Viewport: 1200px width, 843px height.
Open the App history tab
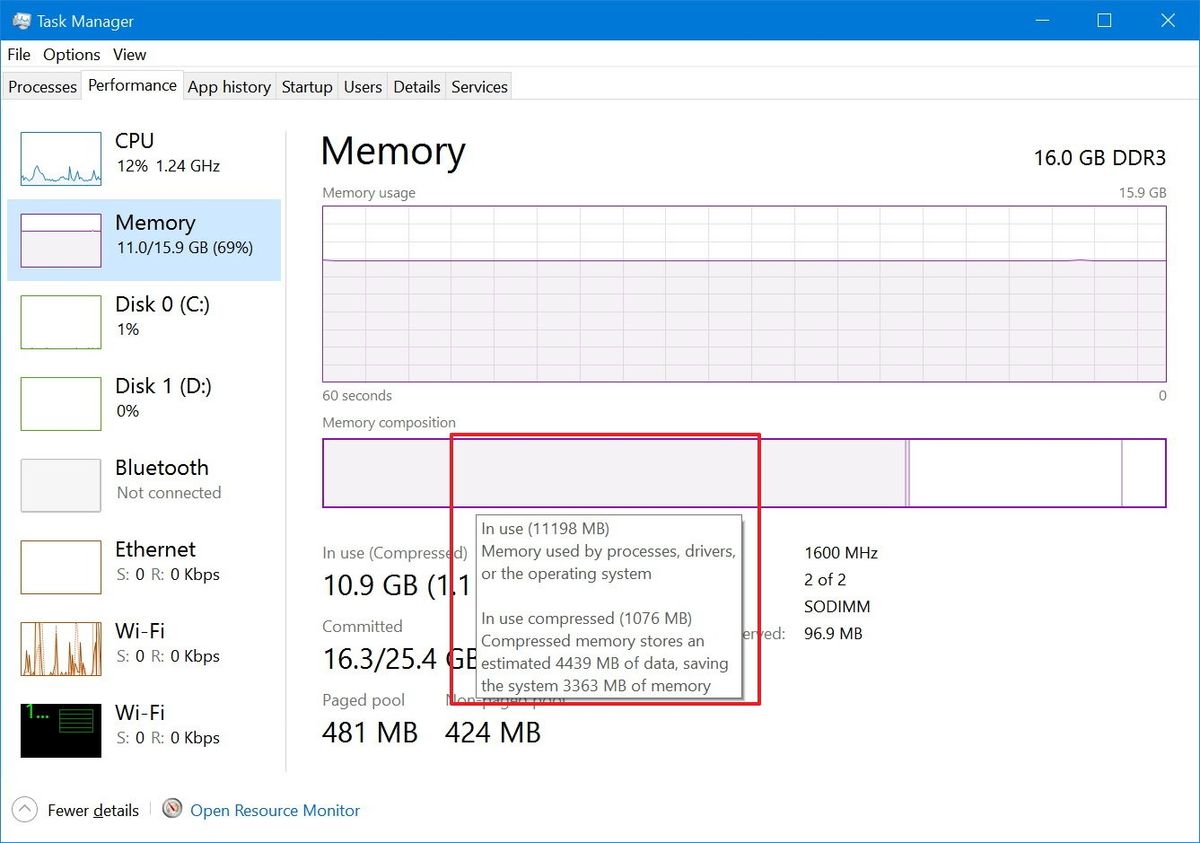pyautogui.click(x=229, y=87)
